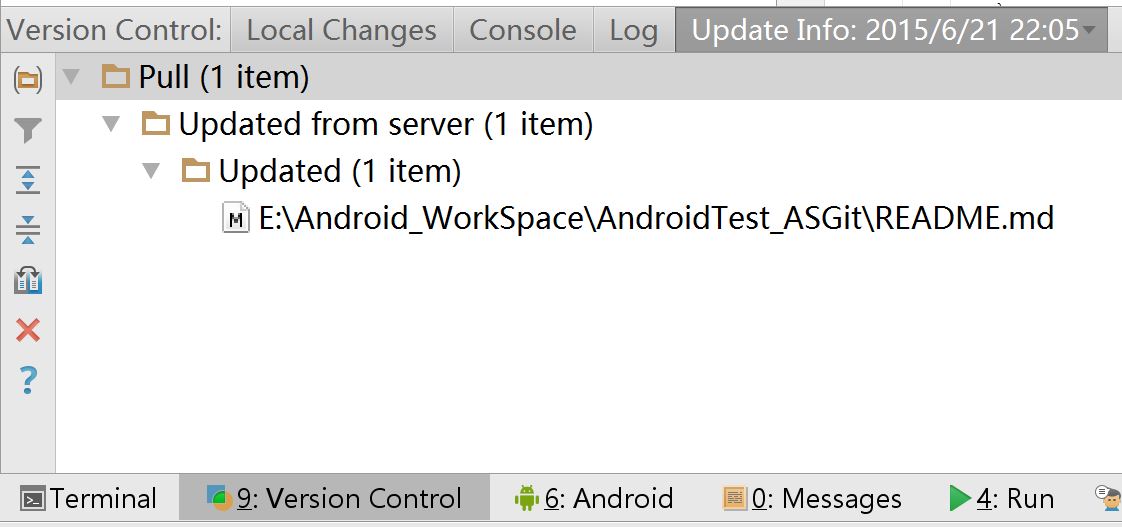The height and width of the screenshot is (527, 1122).
Task: Open the 6: Android tool window
Action: pyautogui.click(x=593, y=498)
